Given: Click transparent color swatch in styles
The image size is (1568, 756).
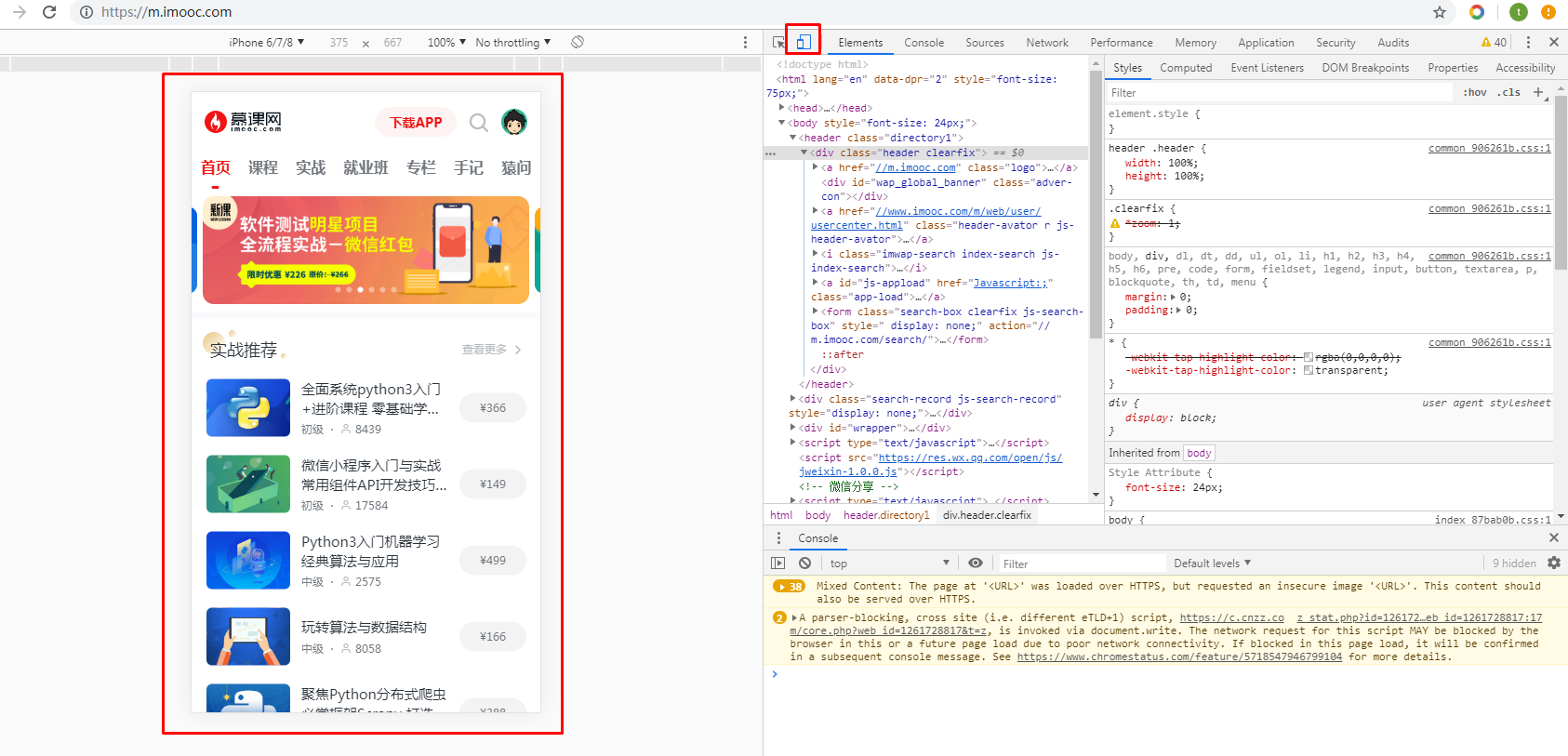Looking at the screenshot, I should click(1309, 370).
